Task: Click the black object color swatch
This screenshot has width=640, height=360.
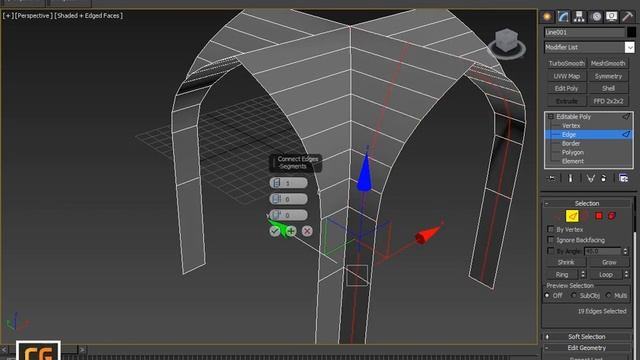Action: pyautogui.click(x=631, y=32)
